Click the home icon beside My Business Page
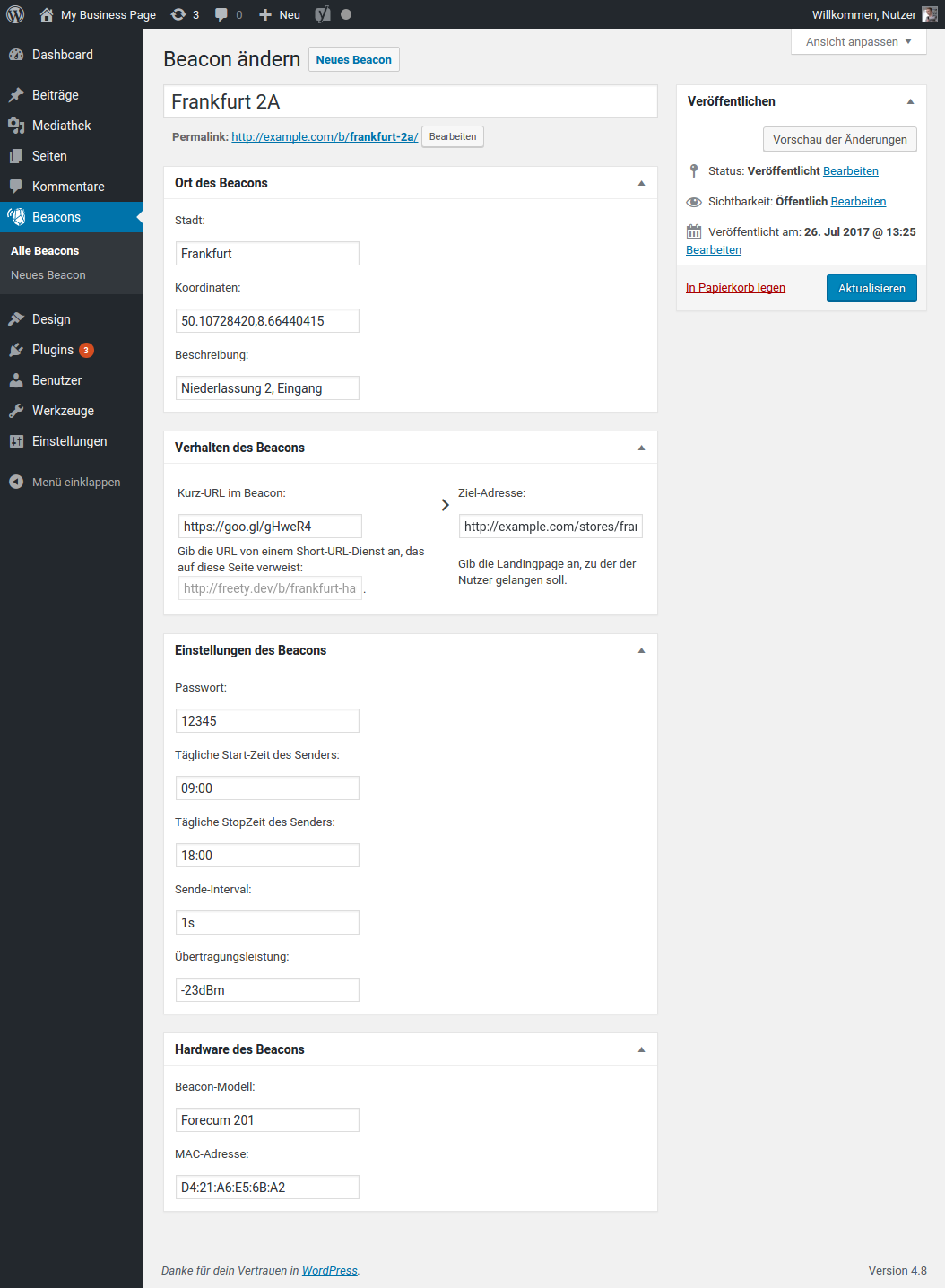Viewport: 945px width, 1288px height. click(x=47, y=14)
